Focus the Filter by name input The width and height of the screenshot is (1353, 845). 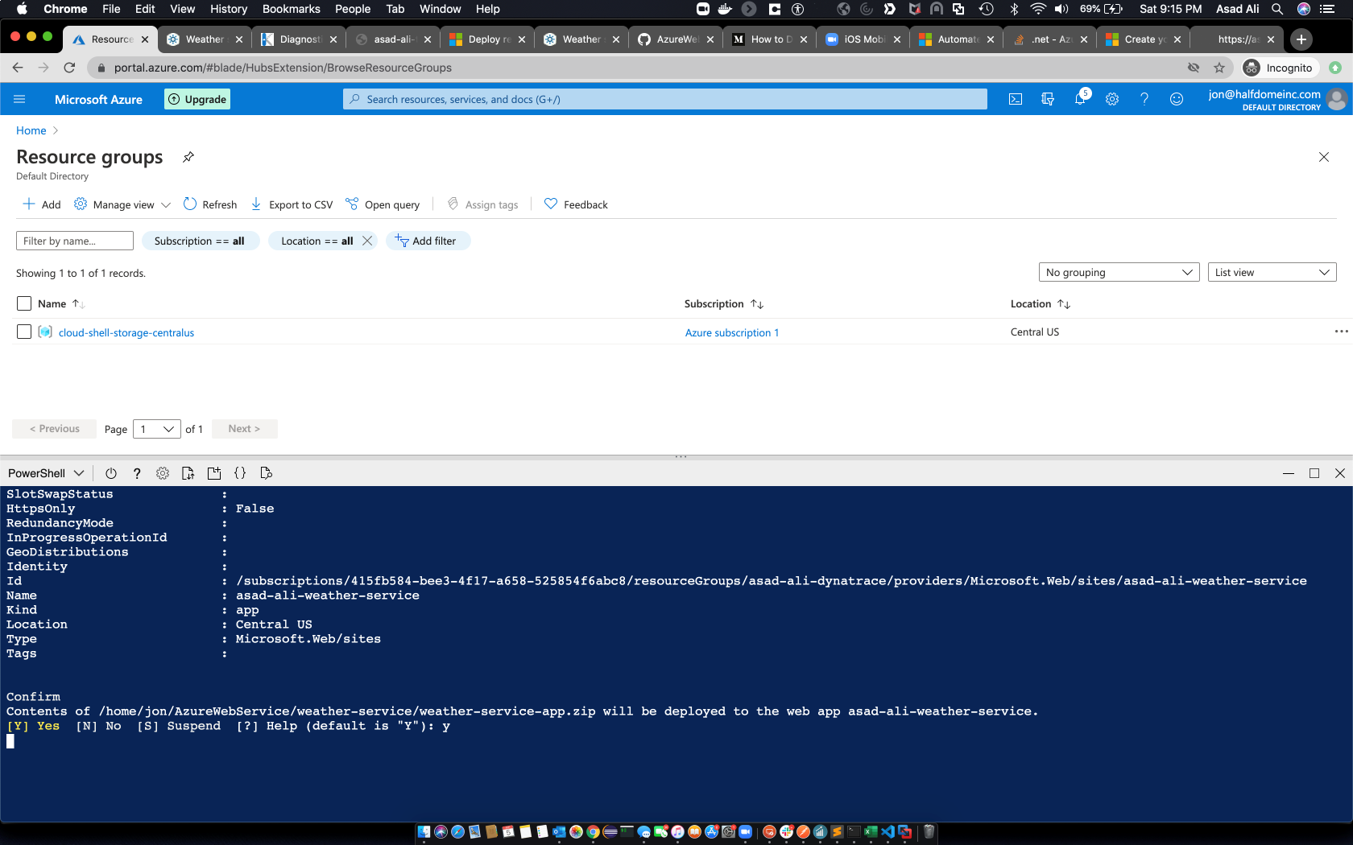click(x=75, y=241)
